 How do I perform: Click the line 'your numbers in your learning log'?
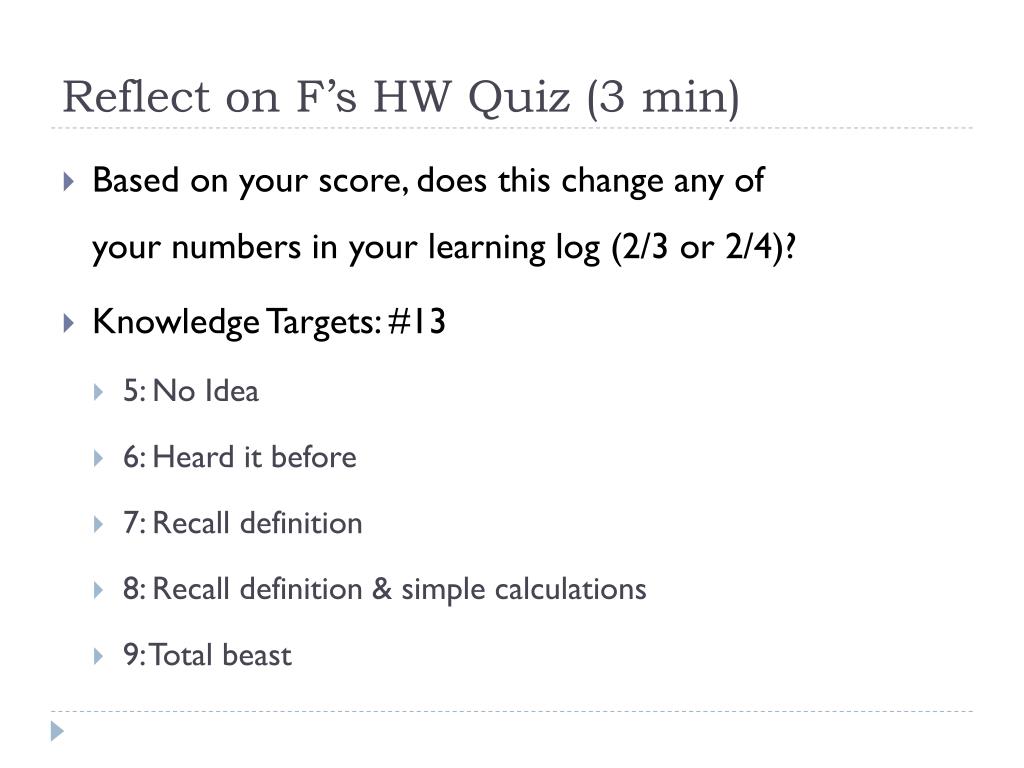[x=345, y=248]
